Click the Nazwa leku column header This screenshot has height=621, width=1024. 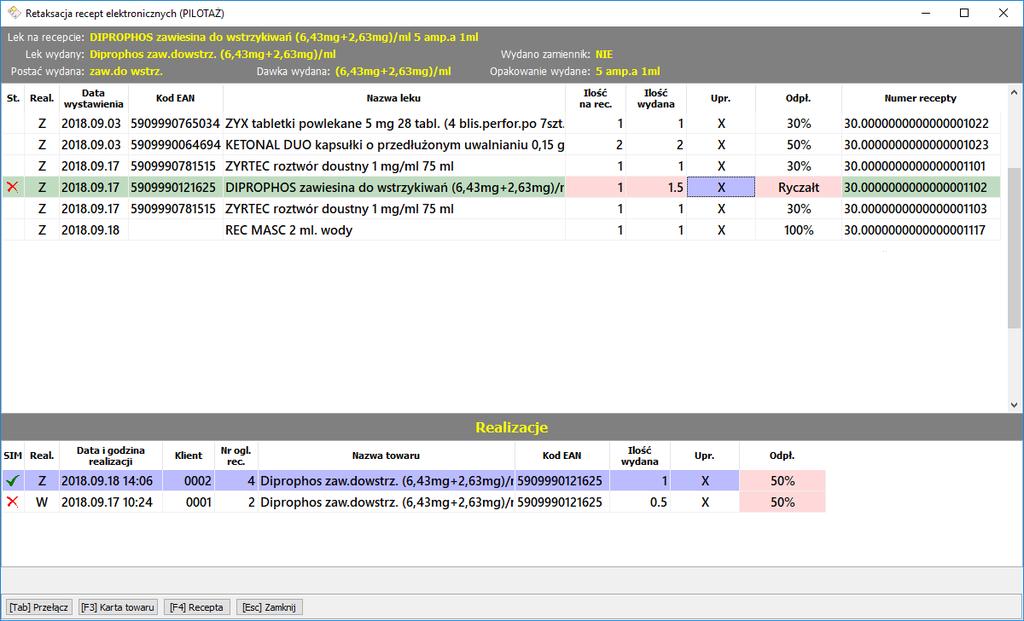pos(394,99)
